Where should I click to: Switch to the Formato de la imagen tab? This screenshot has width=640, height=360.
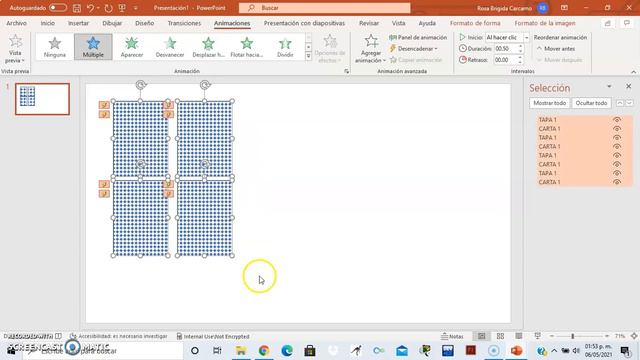[545, 23]
